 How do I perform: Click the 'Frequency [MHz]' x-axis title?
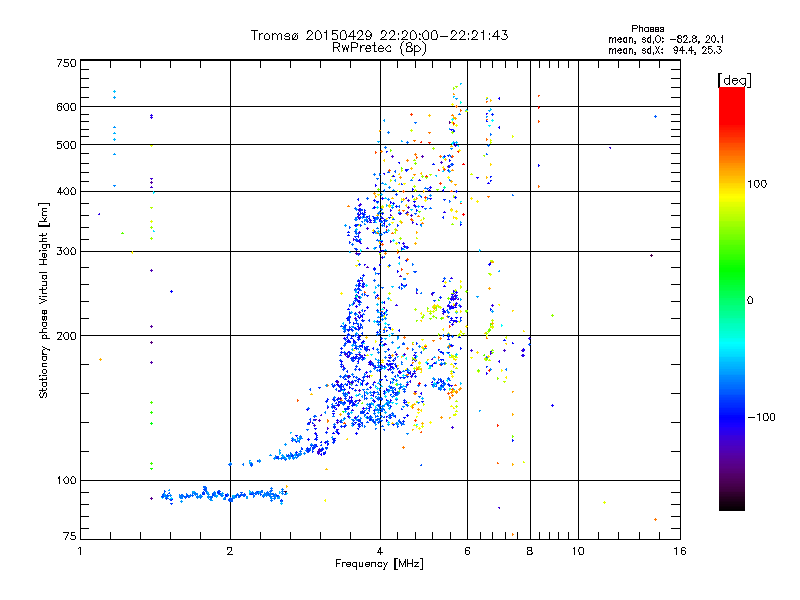click(x=379, y=564)
